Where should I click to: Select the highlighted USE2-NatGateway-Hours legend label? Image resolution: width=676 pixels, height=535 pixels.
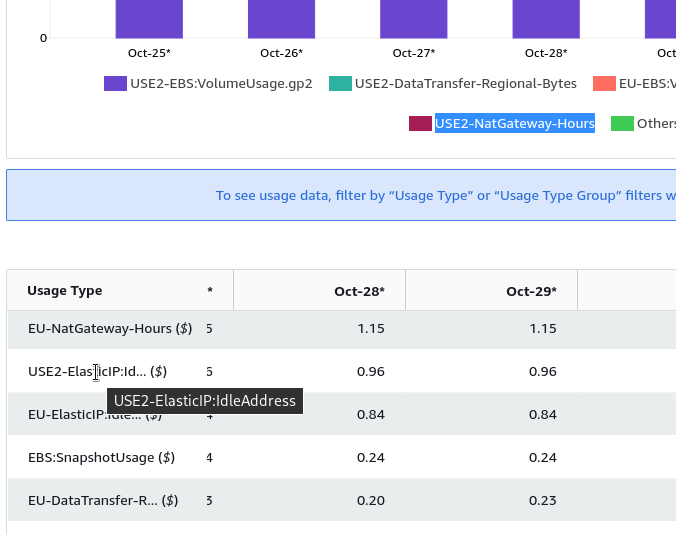pos(515,124)
